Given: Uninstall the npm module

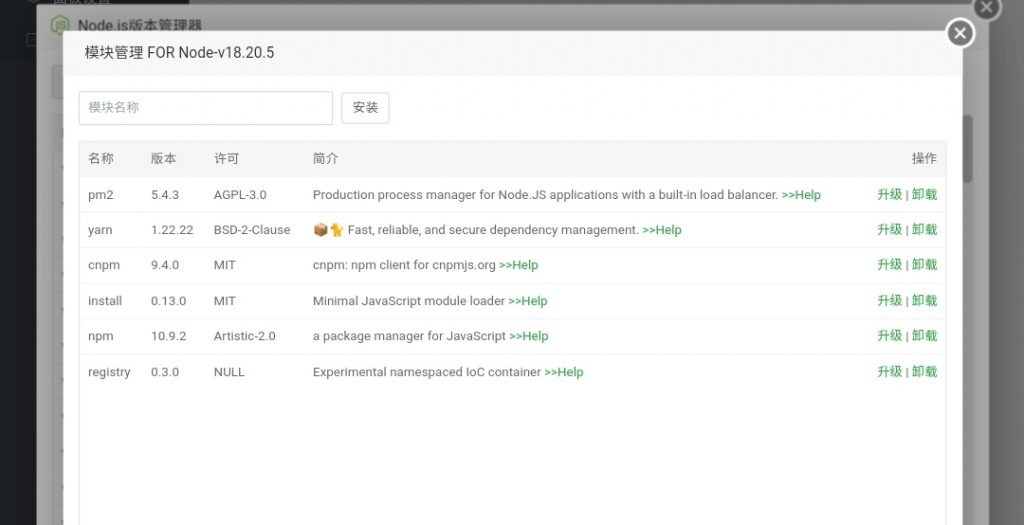Looking at the screenshot, I should [x=925, y=336].
